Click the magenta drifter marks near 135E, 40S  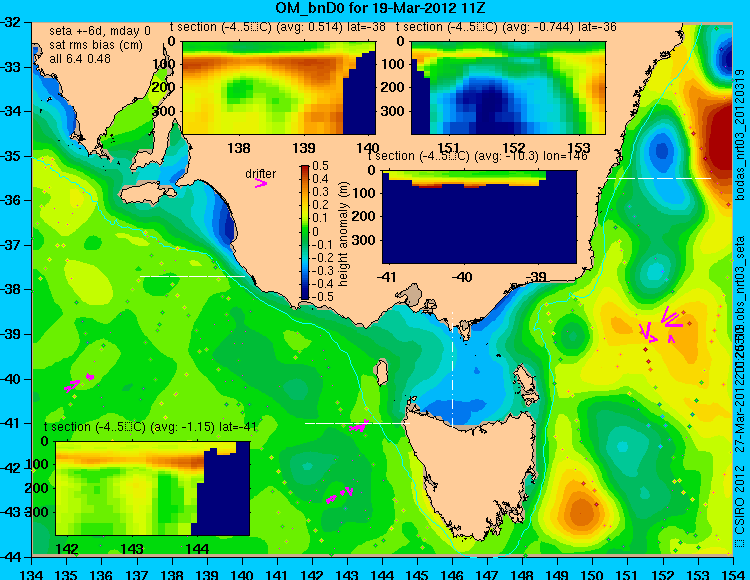click(x=79, y=383)
